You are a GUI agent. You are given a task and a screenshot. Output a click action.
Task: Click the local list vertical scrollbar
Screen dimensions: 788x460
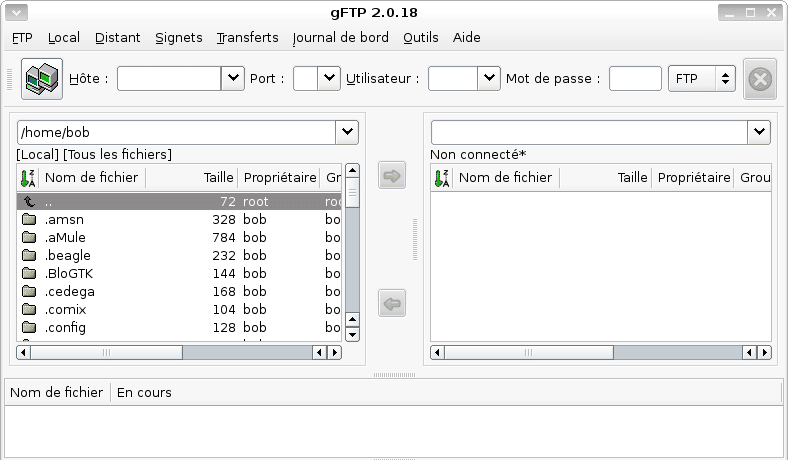click(x=351, y=260)
